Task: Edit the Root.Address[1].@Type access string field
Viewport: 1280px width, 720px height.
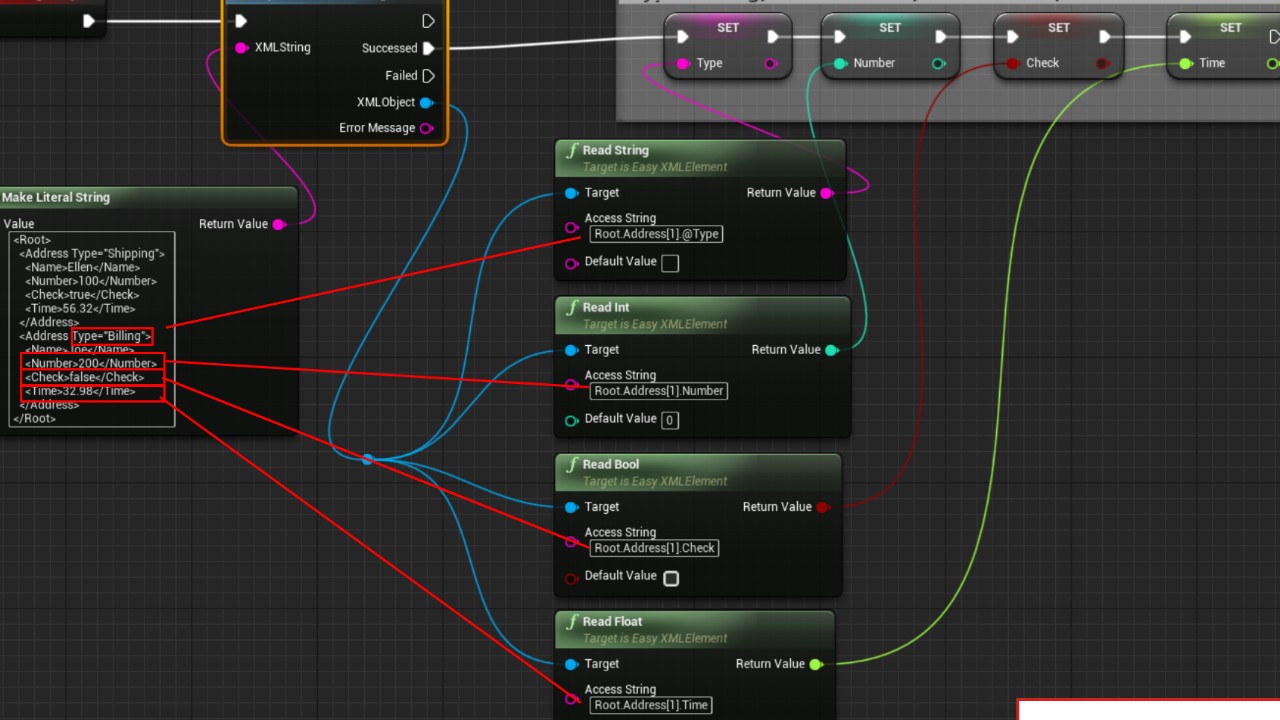Action: point(656,234)
